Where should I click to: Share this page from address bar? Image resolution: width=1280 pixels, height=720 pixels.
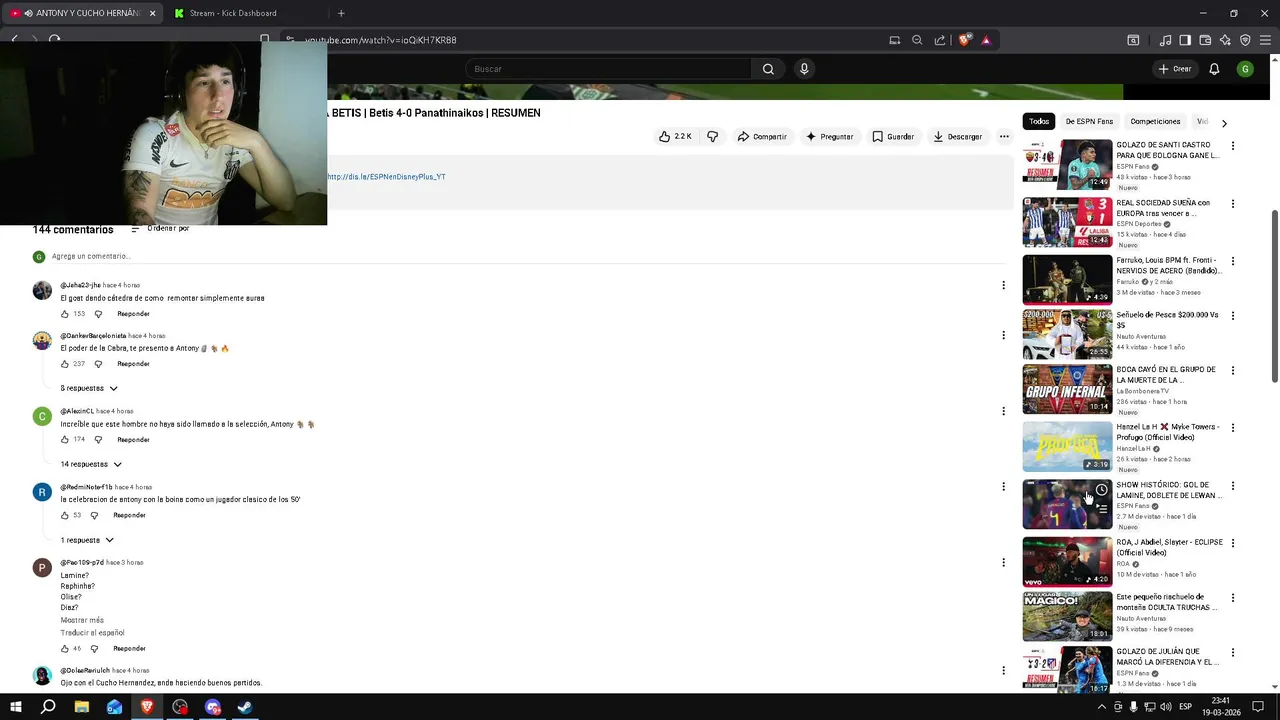tap(940, 40)
